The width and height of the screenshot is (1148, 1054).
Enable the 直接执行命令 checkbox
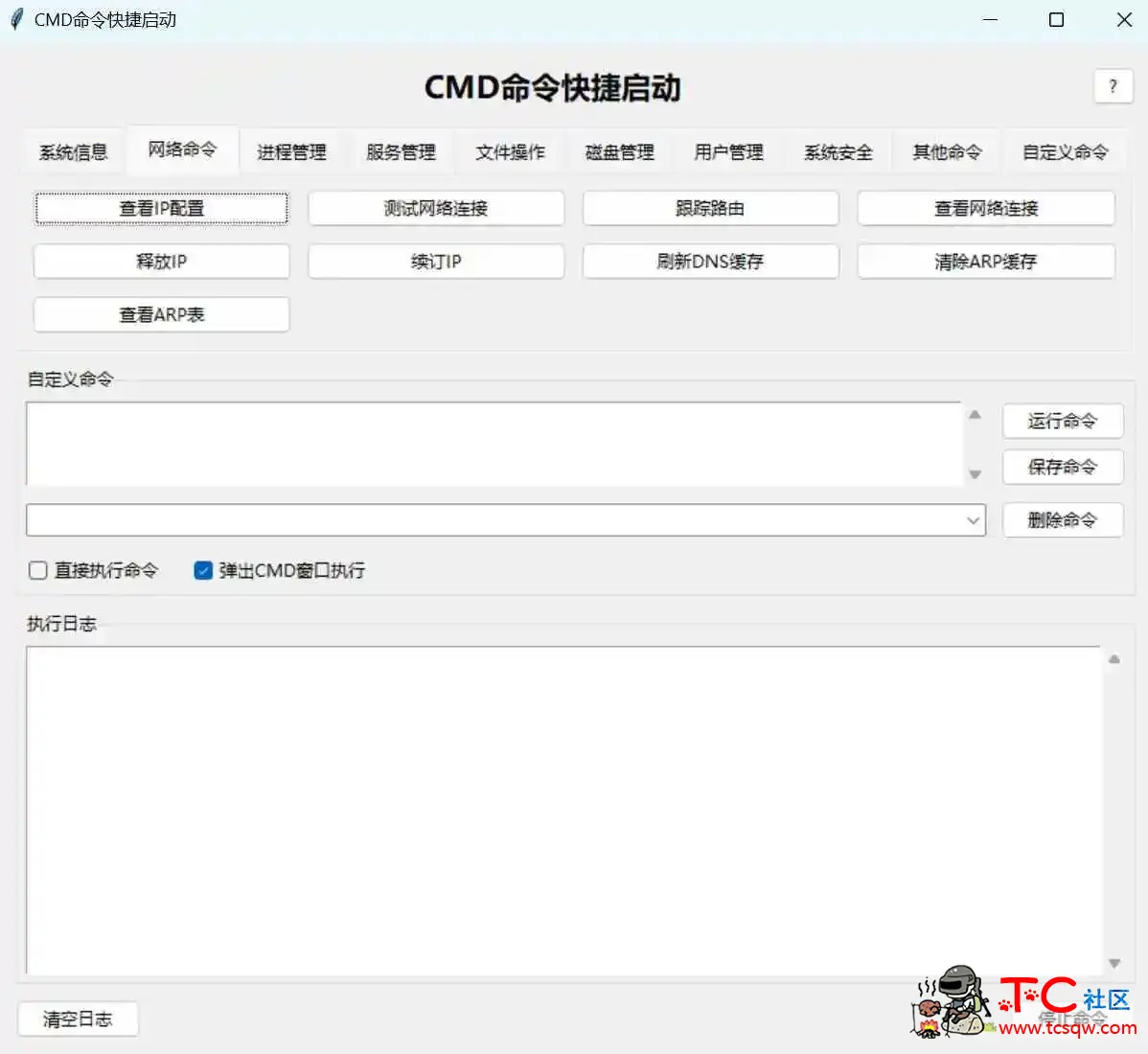pyautogui.click(x=37, y=570)
